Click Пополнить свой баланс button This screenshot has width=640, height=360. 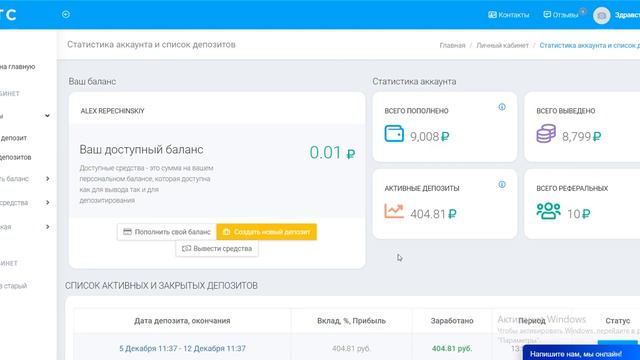coord(167,232)
